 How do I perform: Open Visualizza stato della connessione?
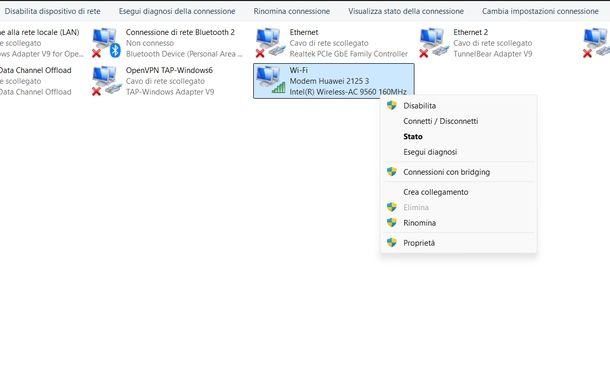406,11
